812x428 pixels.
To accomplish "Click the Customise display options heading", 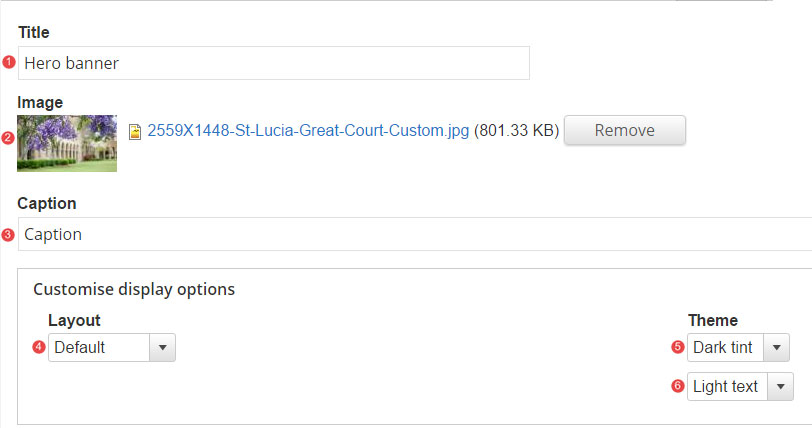I will 134,289.
